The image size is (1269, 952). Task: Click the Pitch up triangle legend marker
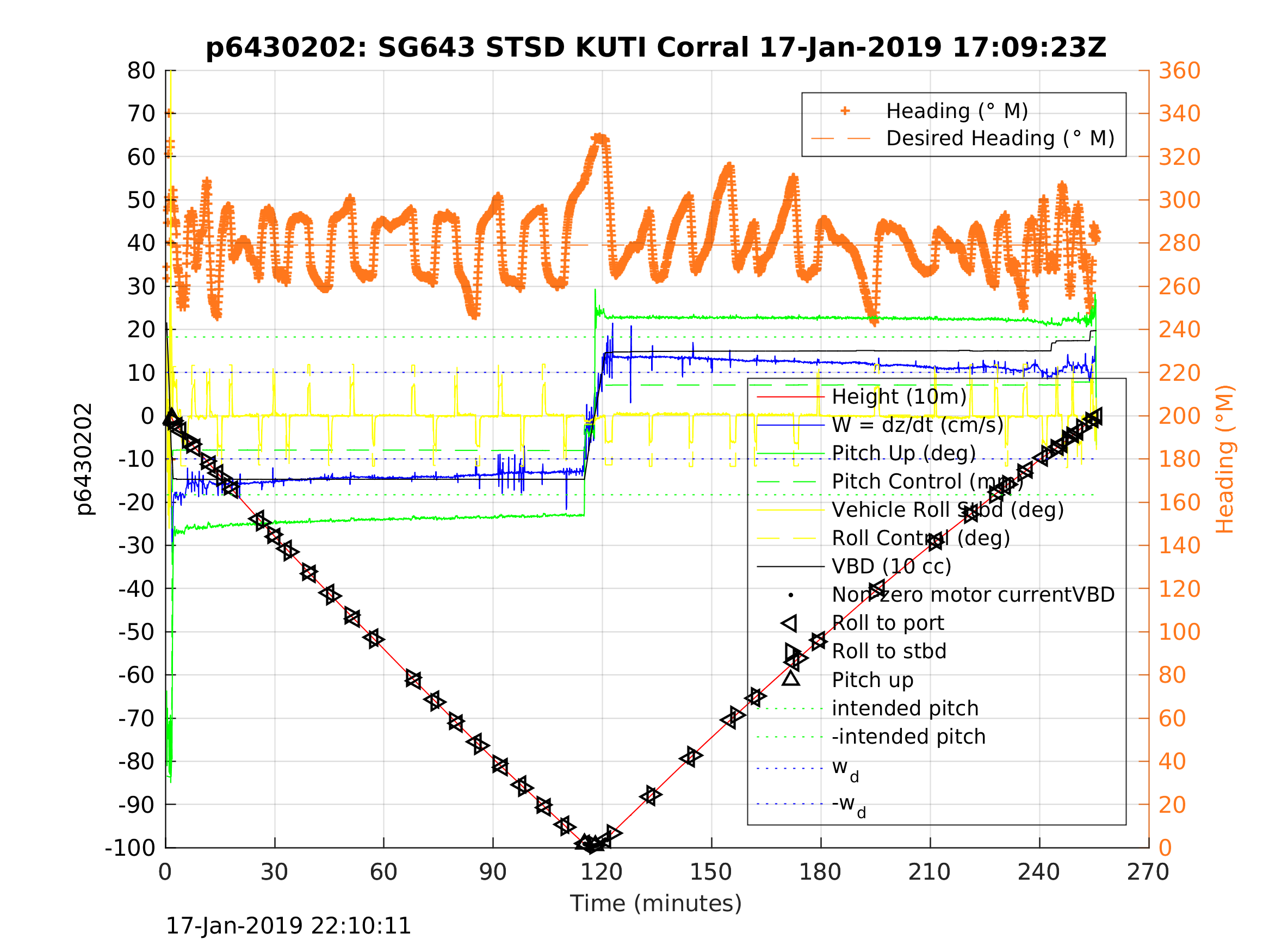(x=790, y=679)
